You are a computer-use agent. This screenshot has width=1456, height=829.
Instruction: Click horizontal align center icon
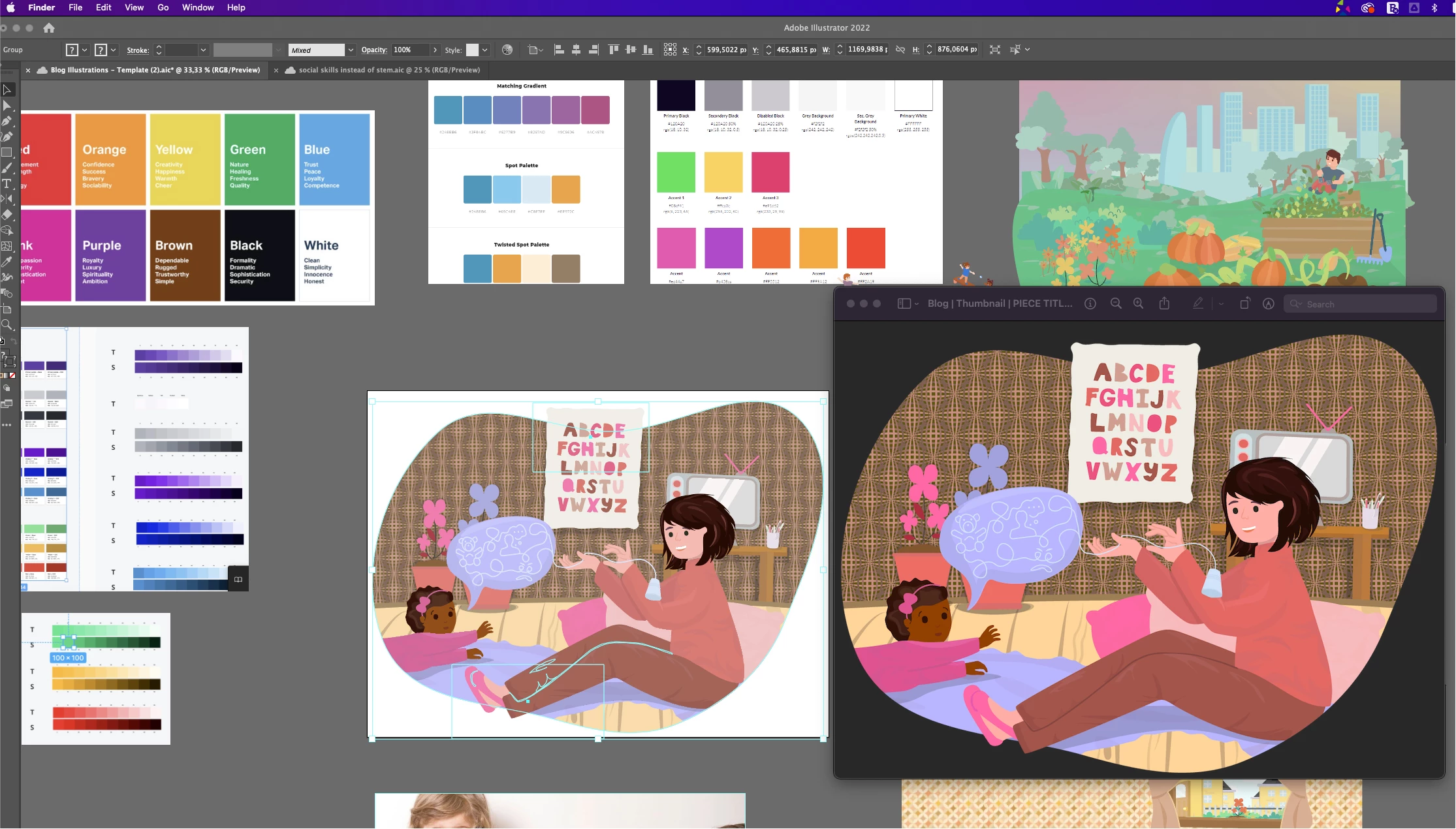[576, 50]
